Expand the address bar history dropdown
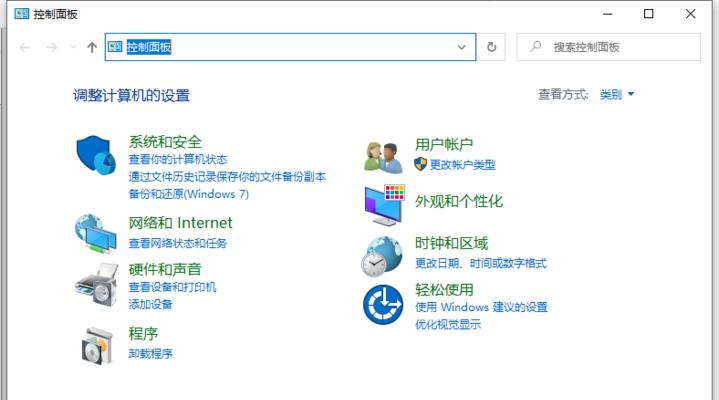Screen dimensions: 719x400 461,47
